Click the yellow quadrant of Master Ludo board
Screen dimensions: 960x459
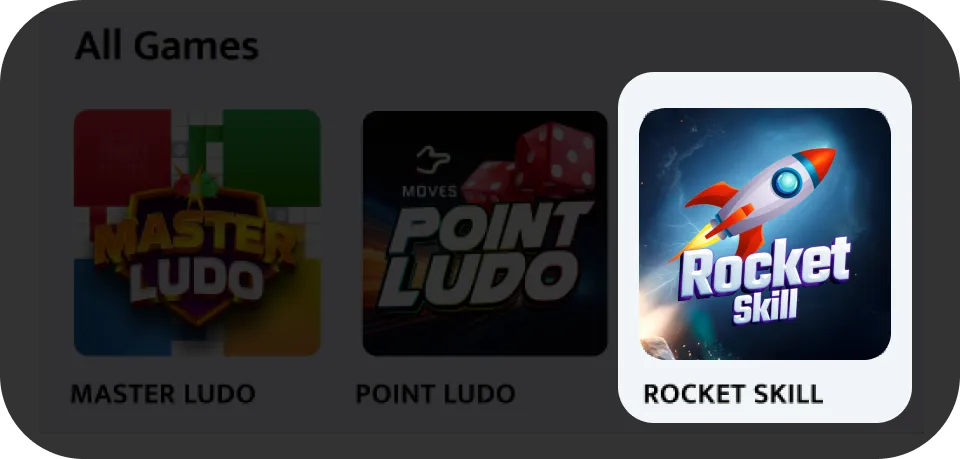click(x=272, y=307)
